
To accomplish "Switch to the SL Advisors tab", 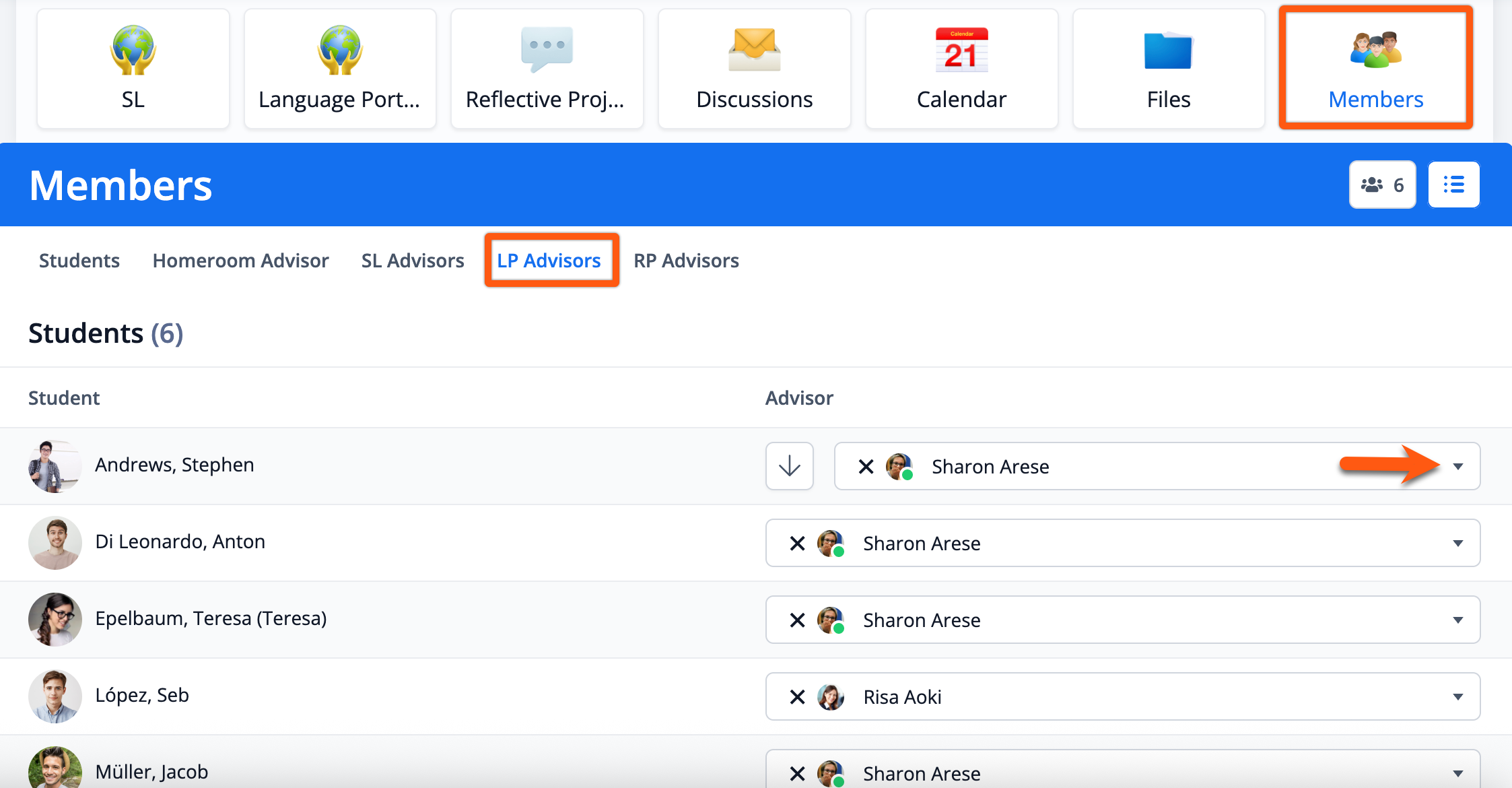I will [413, 261].
